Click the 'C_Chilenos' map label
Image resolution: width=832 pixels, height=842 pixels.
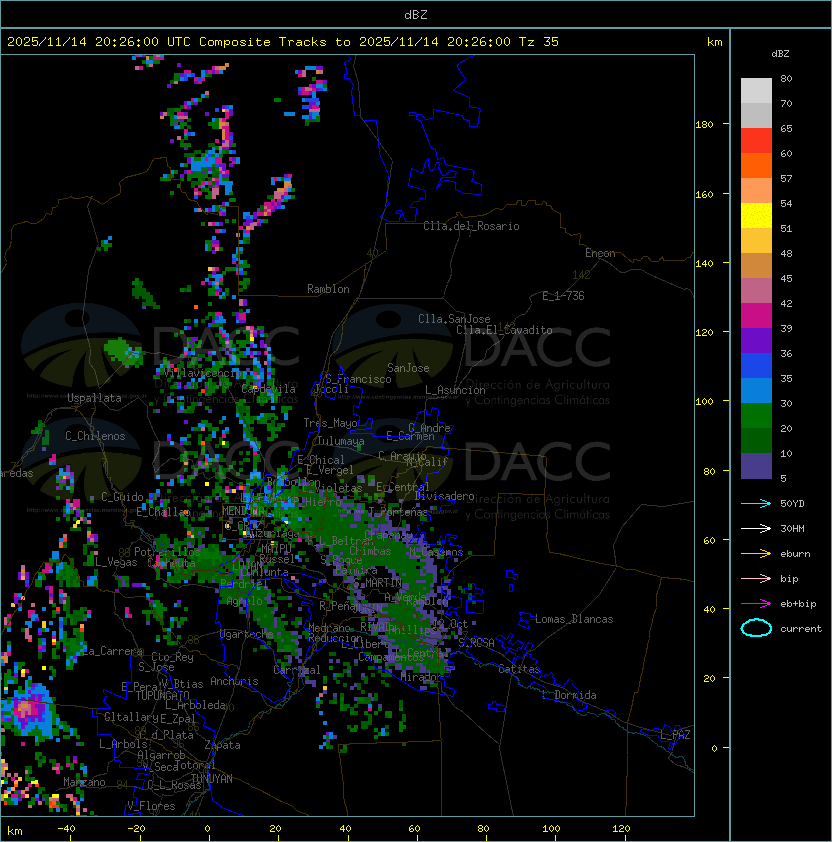[x=95, y=436]
